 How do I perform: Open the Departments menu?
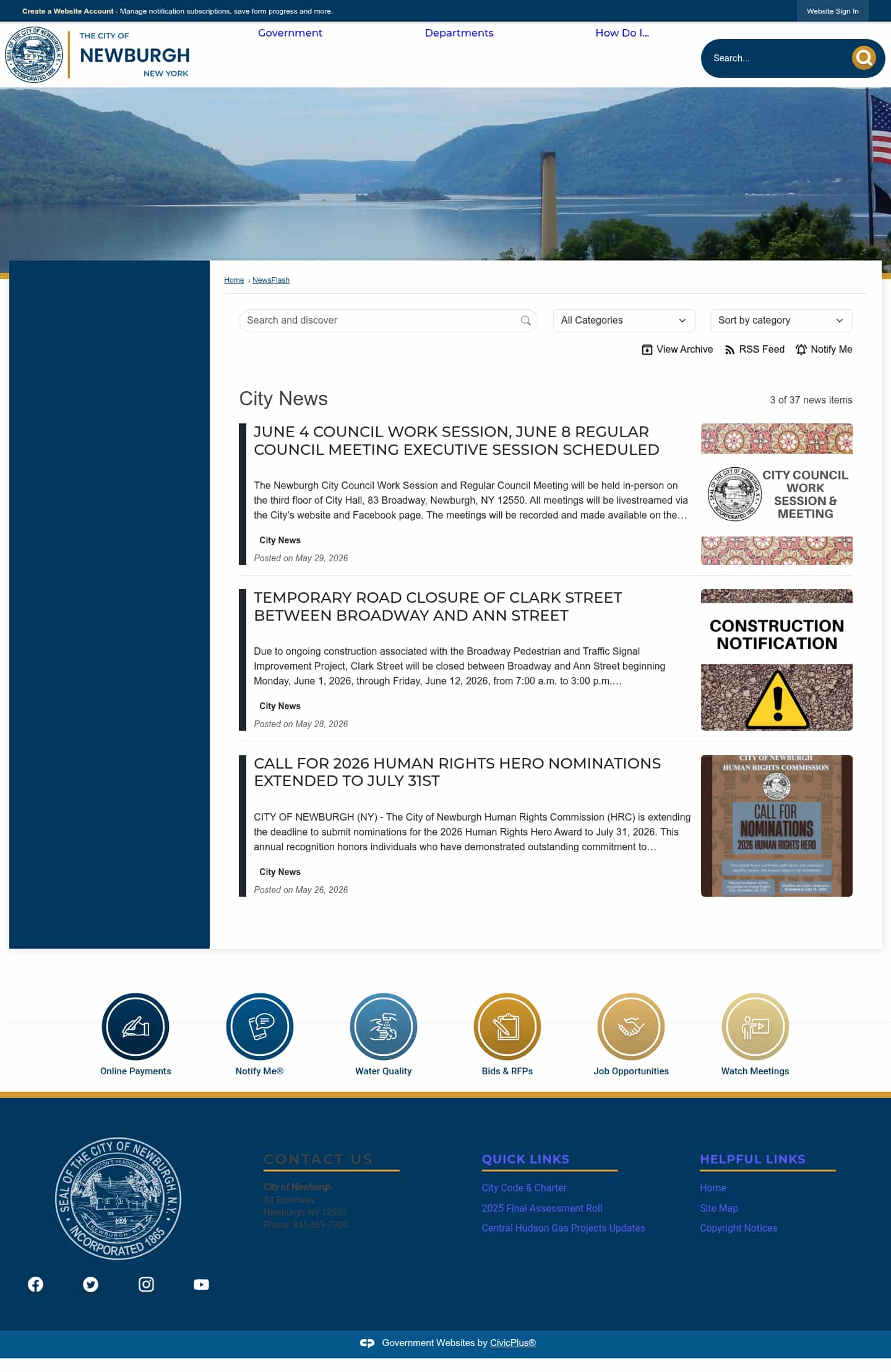(x=458, y=33)
